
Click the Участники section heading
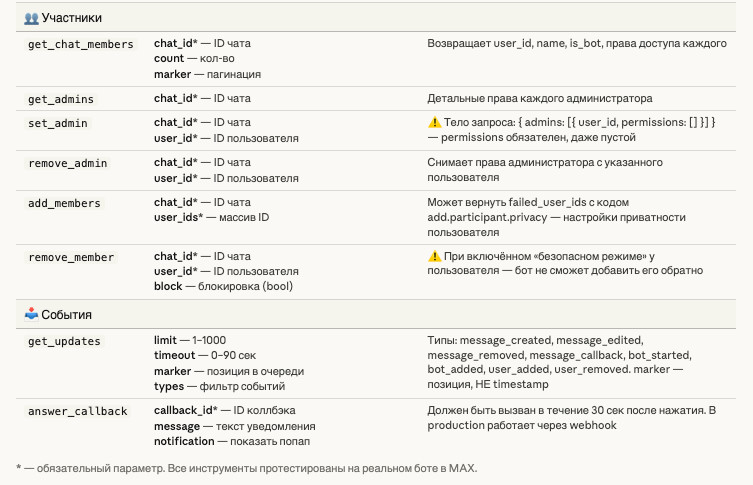click(71, 18)
